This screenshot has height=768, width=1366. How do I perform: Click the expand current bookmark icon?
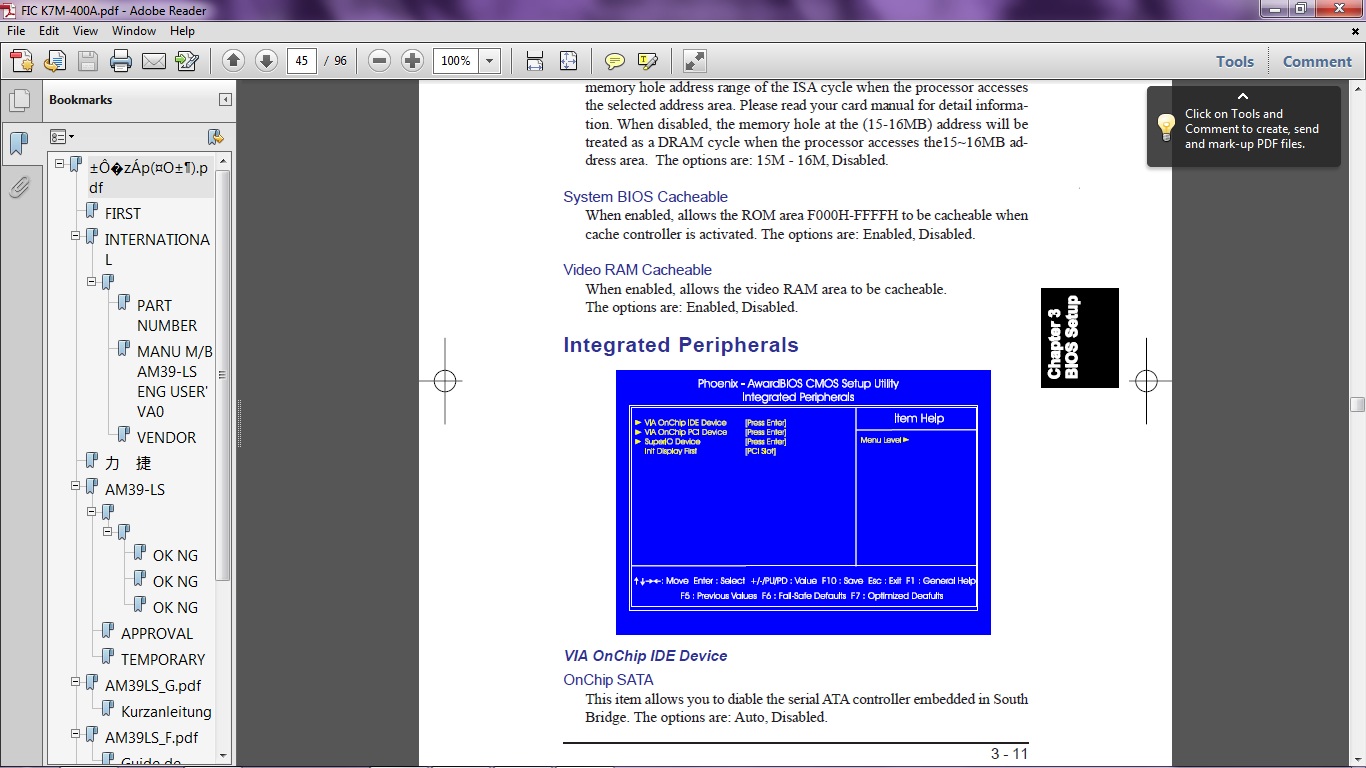click(x=215, y=137)
